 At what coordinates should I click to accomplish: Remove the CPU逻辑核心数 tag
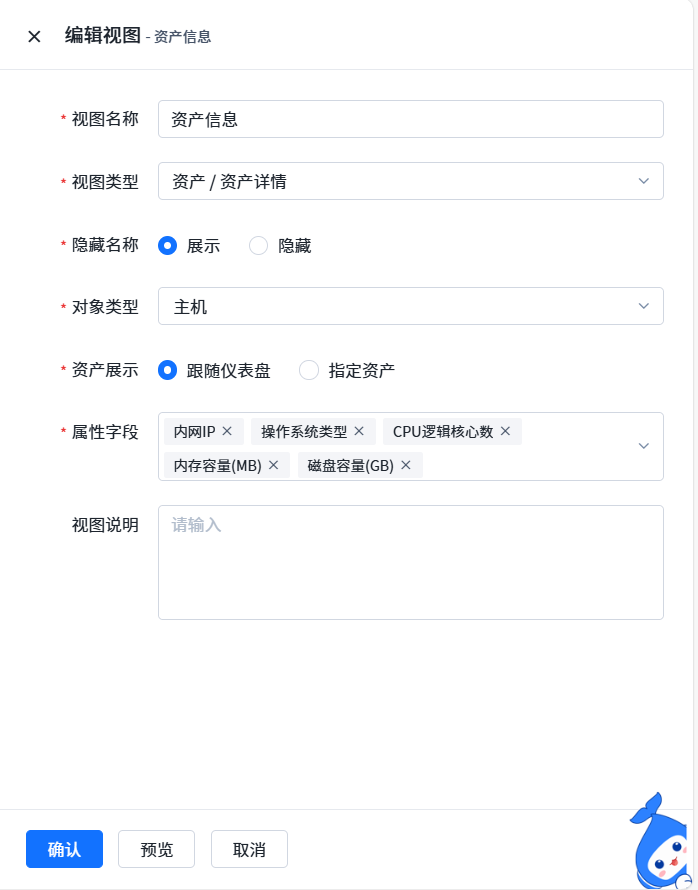click(x=505, y=431)
